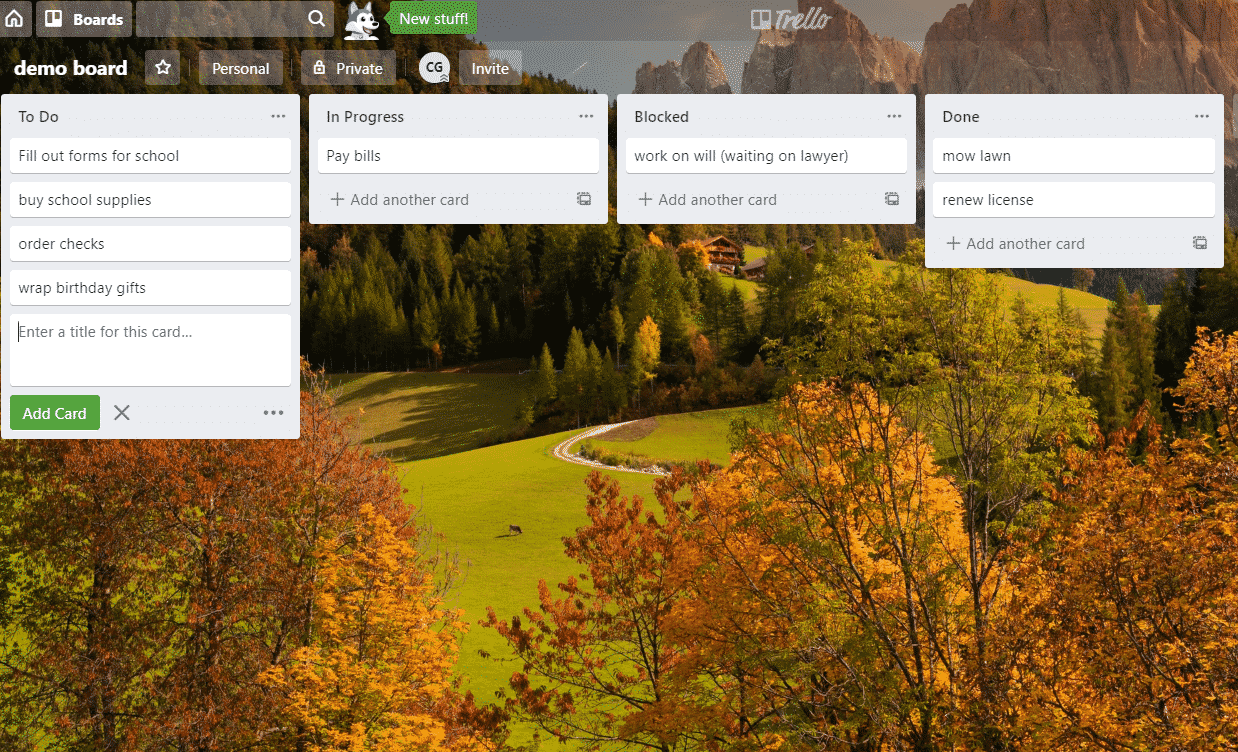
Task: Open the Personal team selector
Action: pyautogui.click(x=240, y=68)
